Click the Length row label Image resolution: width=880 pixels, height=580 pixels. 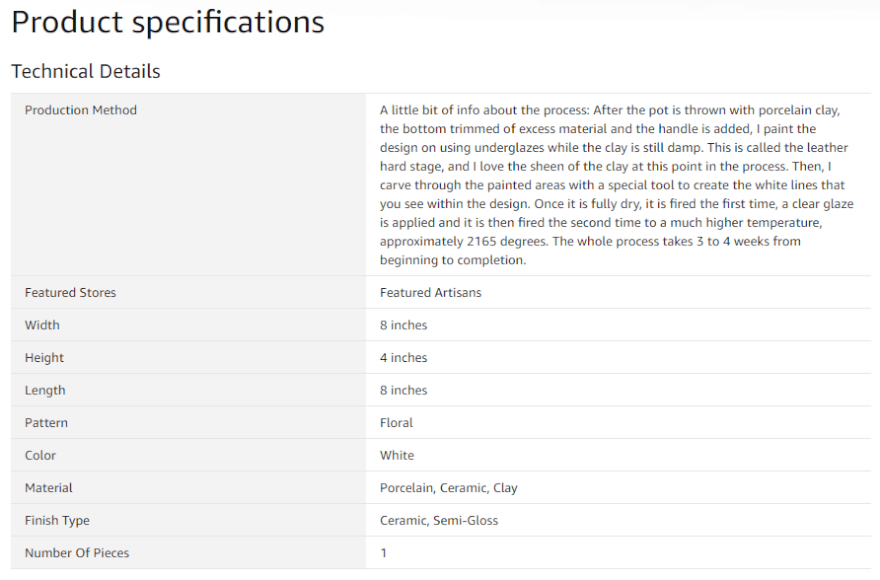pyautogui.click(x=45, y=390)
